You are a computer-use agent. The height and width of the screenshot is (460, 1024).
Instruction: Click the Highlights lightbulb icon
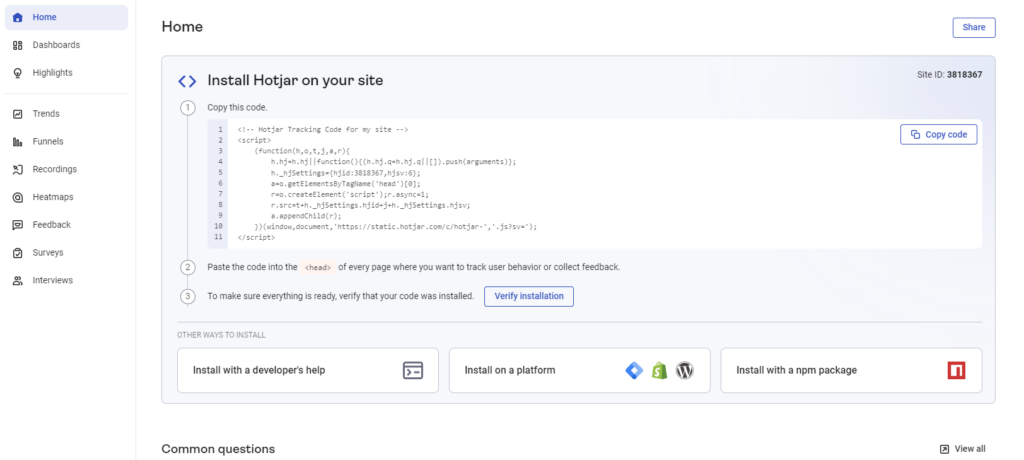(18, 73)
